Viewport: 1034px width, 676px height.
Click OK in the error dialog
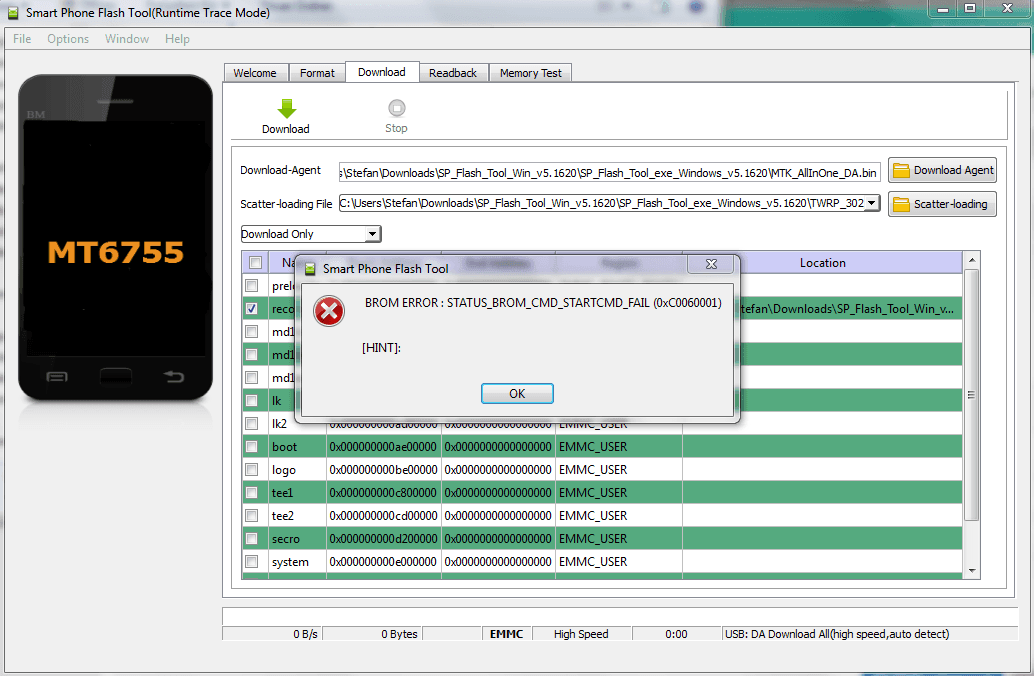click(517, 394)
